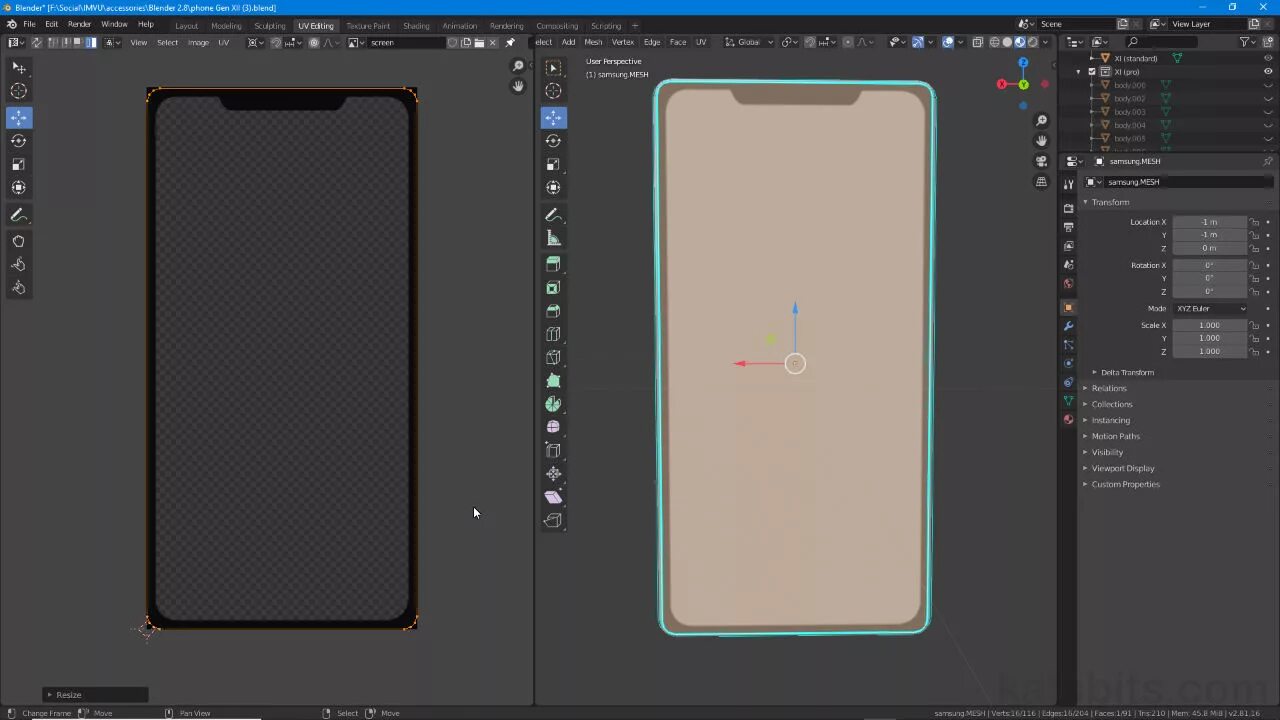Screen dimensions: 1280x720
Task: Activate the Inset Faces tool
Action: [x=553, y=288]
